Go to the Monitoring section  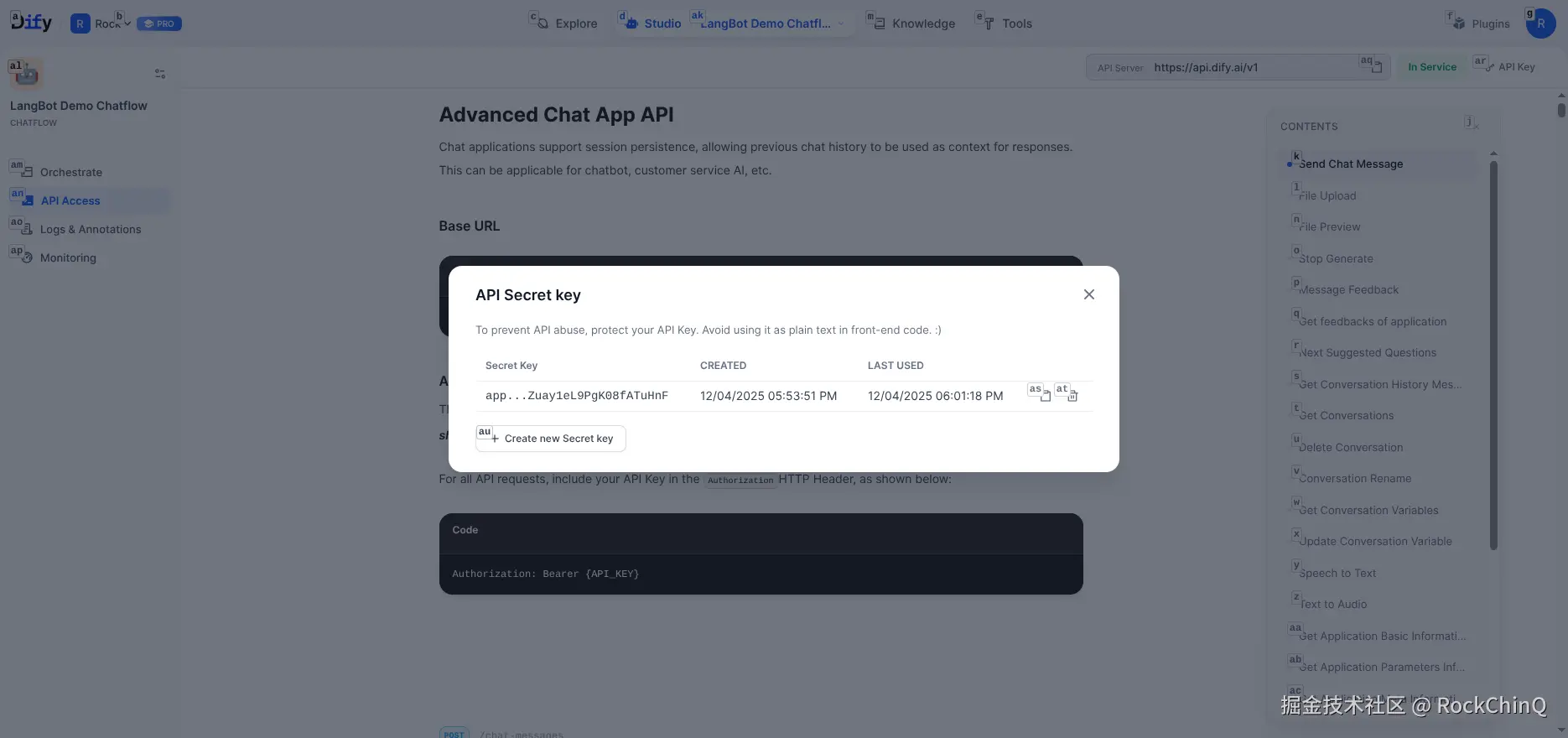click(x=67, y=257)
